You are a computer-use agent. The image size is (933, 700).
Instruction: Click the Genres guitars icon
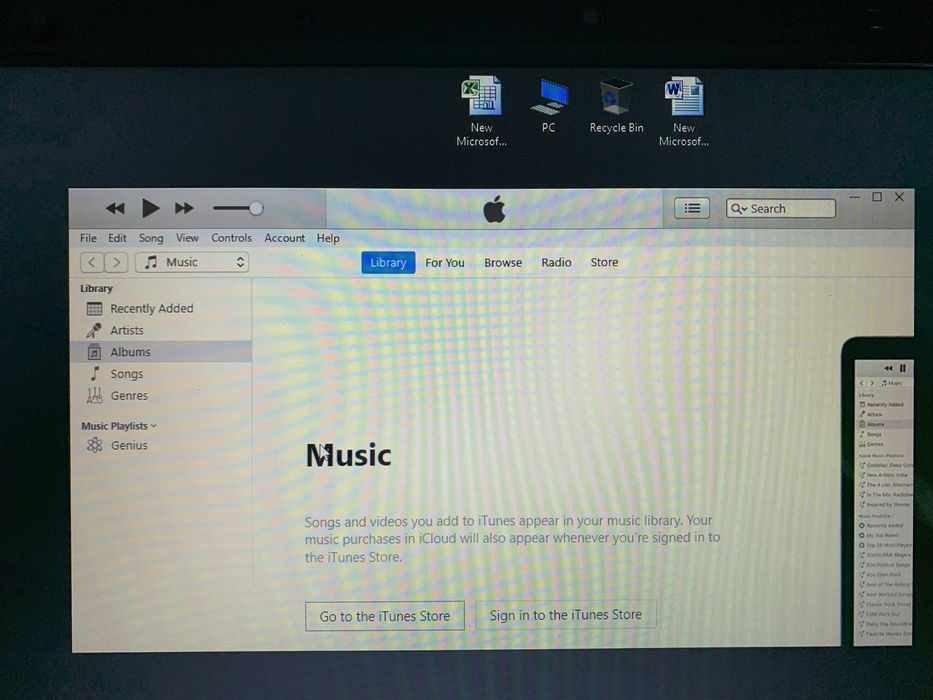pyautogui.click(x=94, y=396)
